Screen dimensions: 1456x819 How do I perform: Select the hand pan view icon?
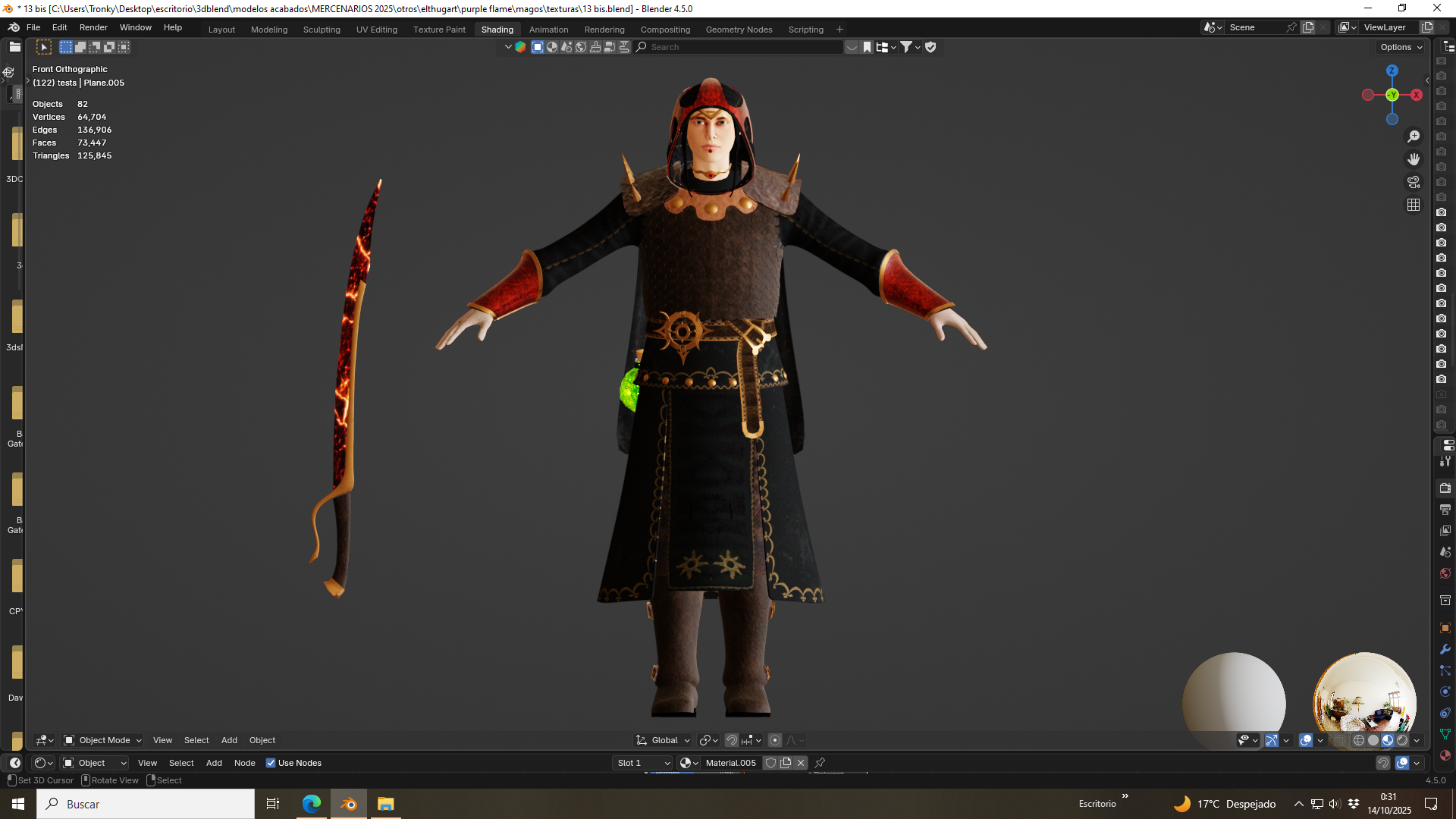(x=1414, y=159)
